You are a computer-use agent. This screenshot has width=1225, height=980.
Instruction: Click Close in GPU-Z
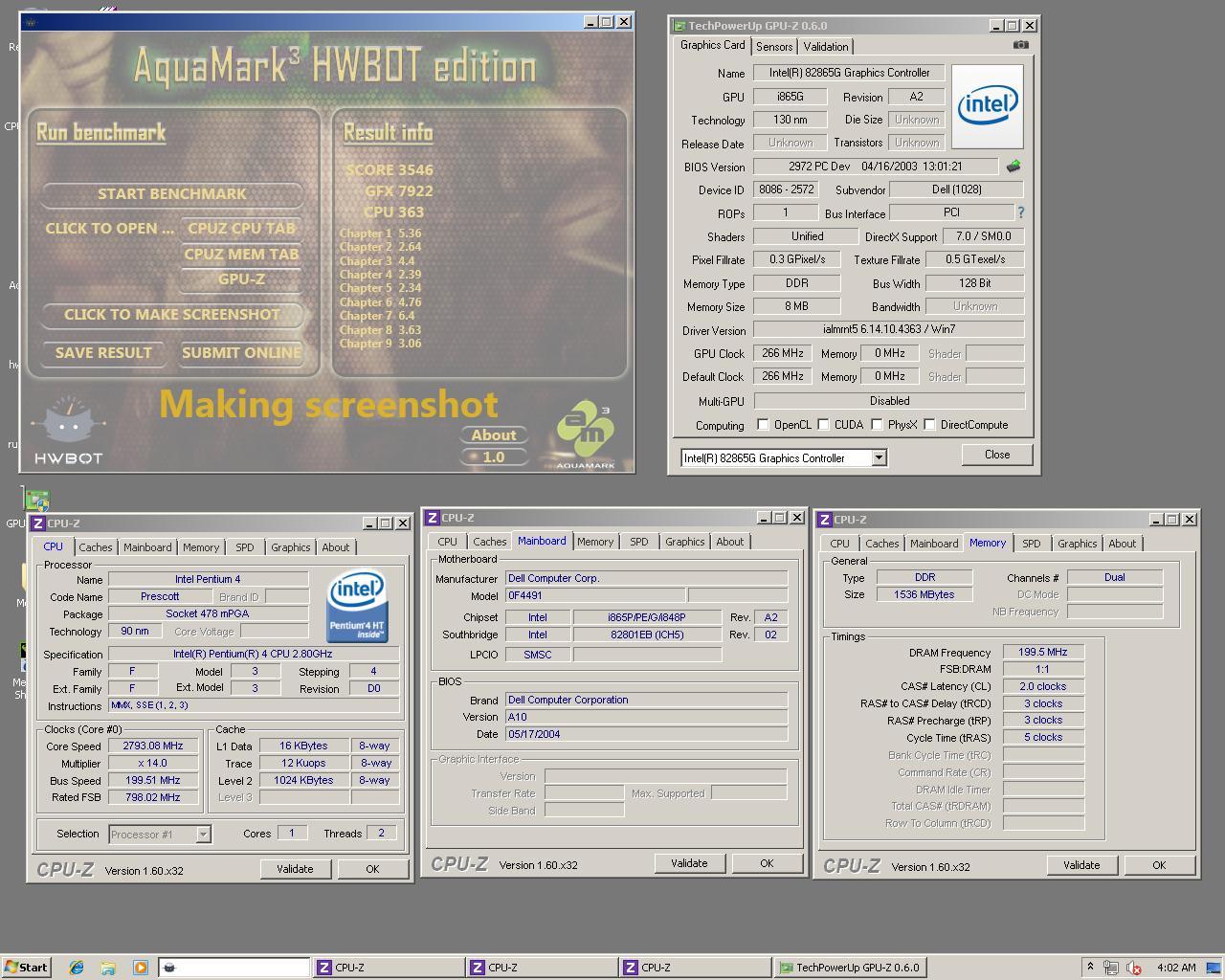pyautogui.click(x=997, y=455)
